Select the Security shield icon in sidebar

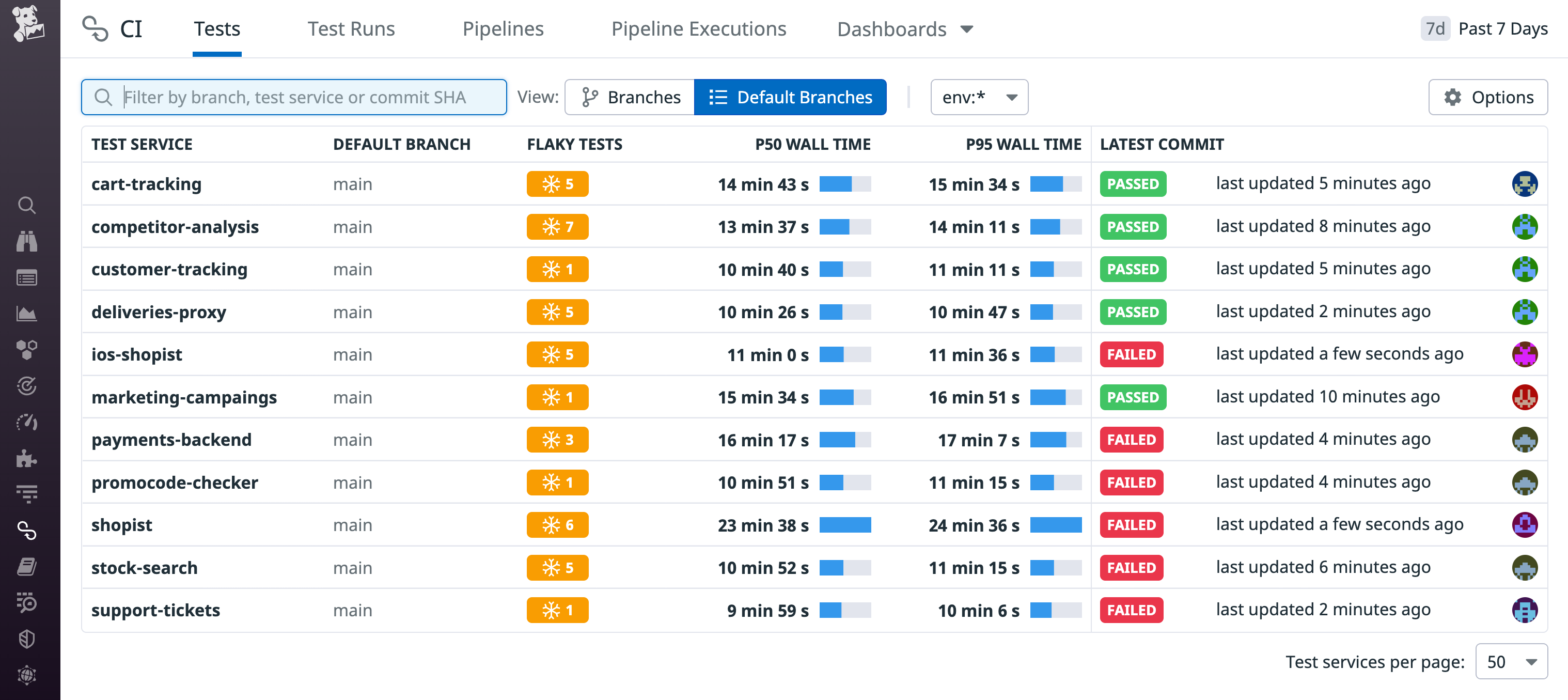[28, 639]
